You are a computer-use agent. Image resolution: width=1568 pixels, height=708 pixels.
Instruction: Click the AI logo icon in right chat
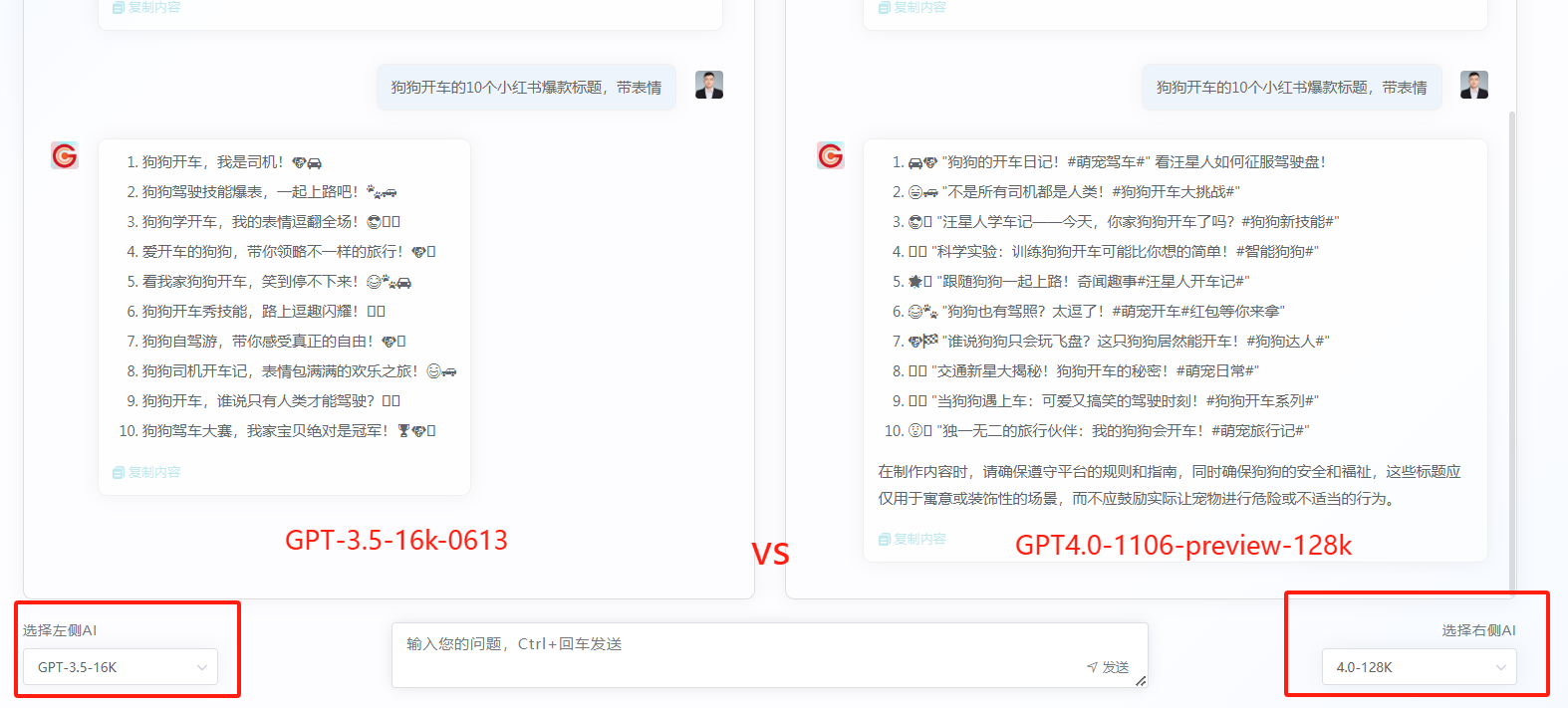831,155
